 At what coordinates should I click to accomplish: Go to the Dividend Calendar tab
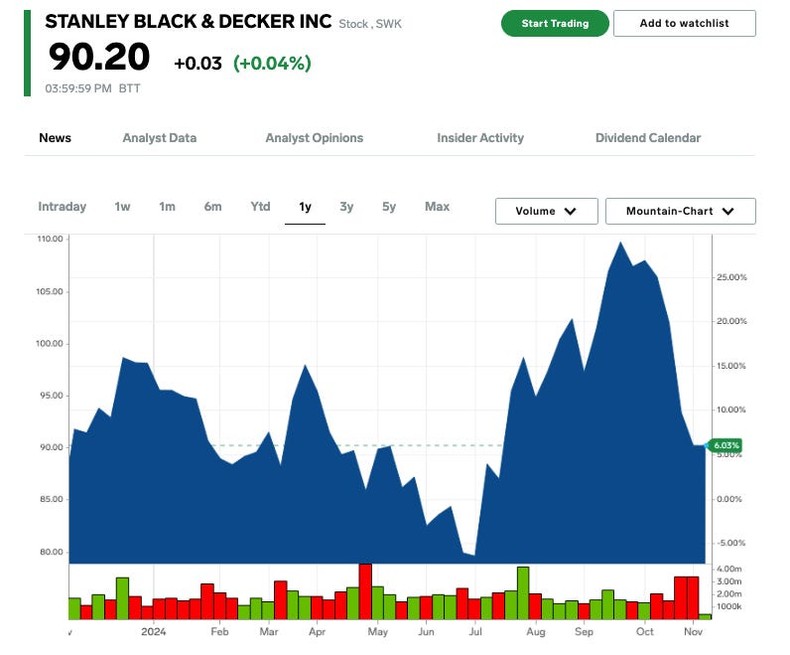point(648,138)
